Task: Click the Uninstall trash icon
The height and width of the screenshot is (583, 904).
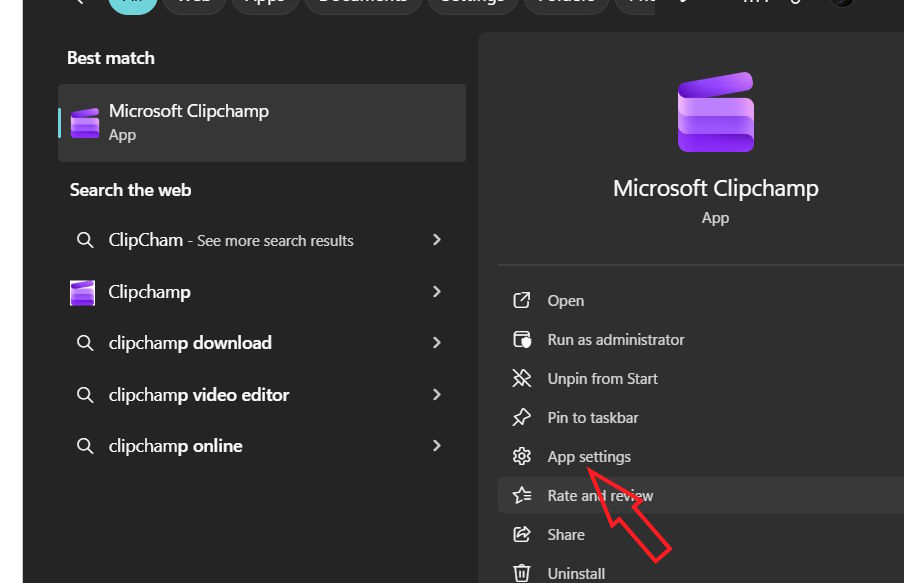Action: 521,572
